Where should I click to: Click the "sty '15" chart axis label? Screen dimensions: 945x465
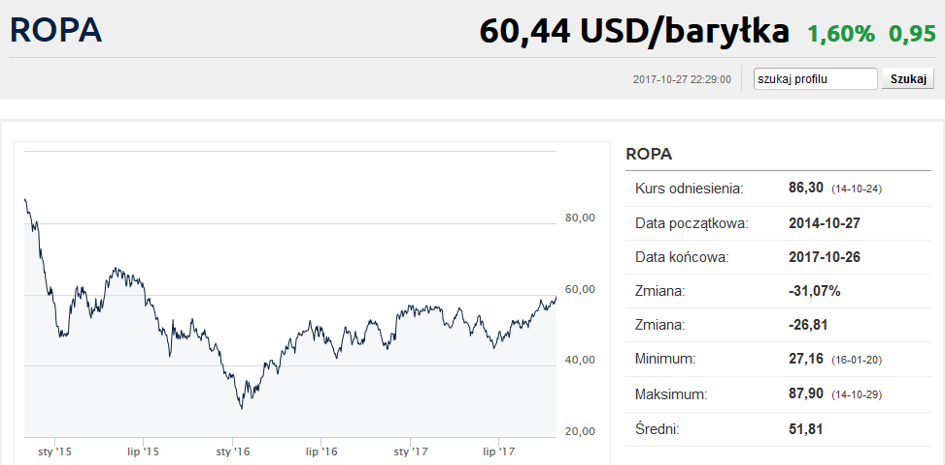point(55,452)
